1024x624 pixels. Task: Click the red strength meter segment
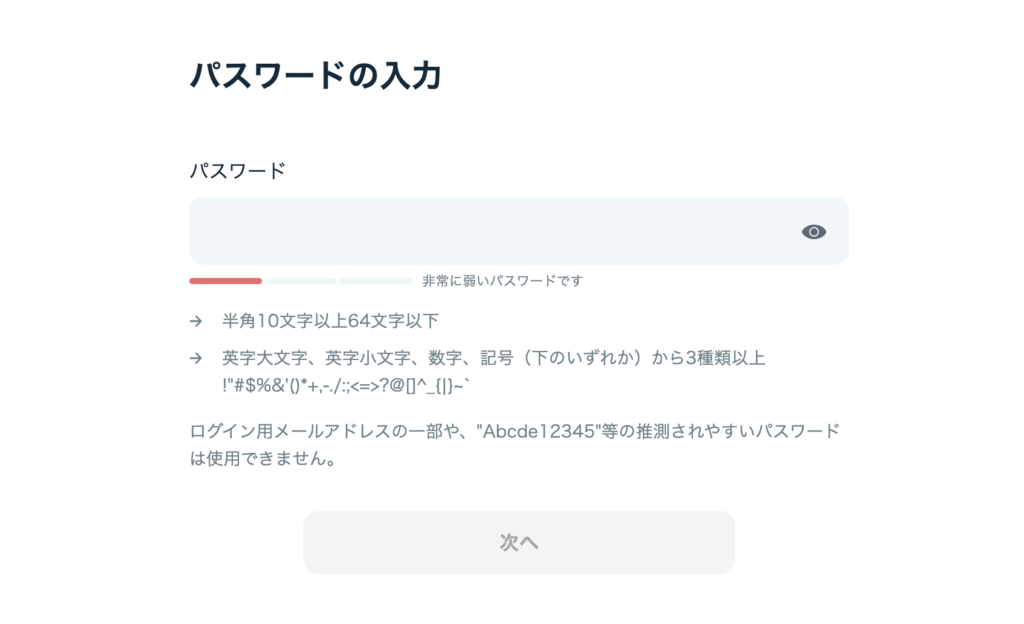click(x=225, y=281)
